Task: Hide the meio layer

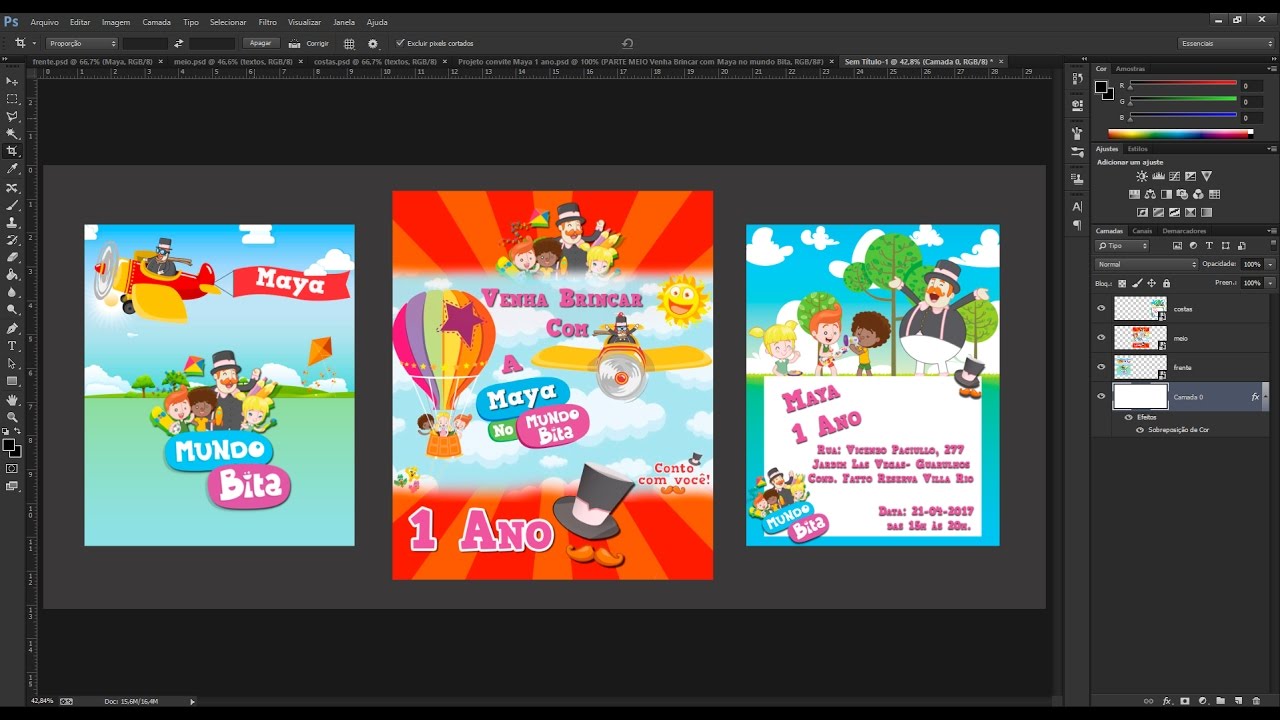Action: (x=1101, y=338)
